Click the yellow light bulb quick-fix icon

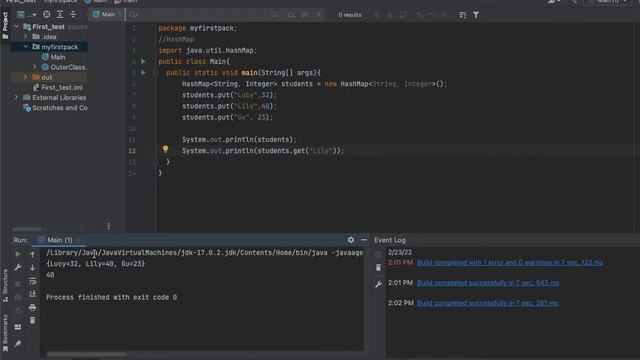click(165, 149)
